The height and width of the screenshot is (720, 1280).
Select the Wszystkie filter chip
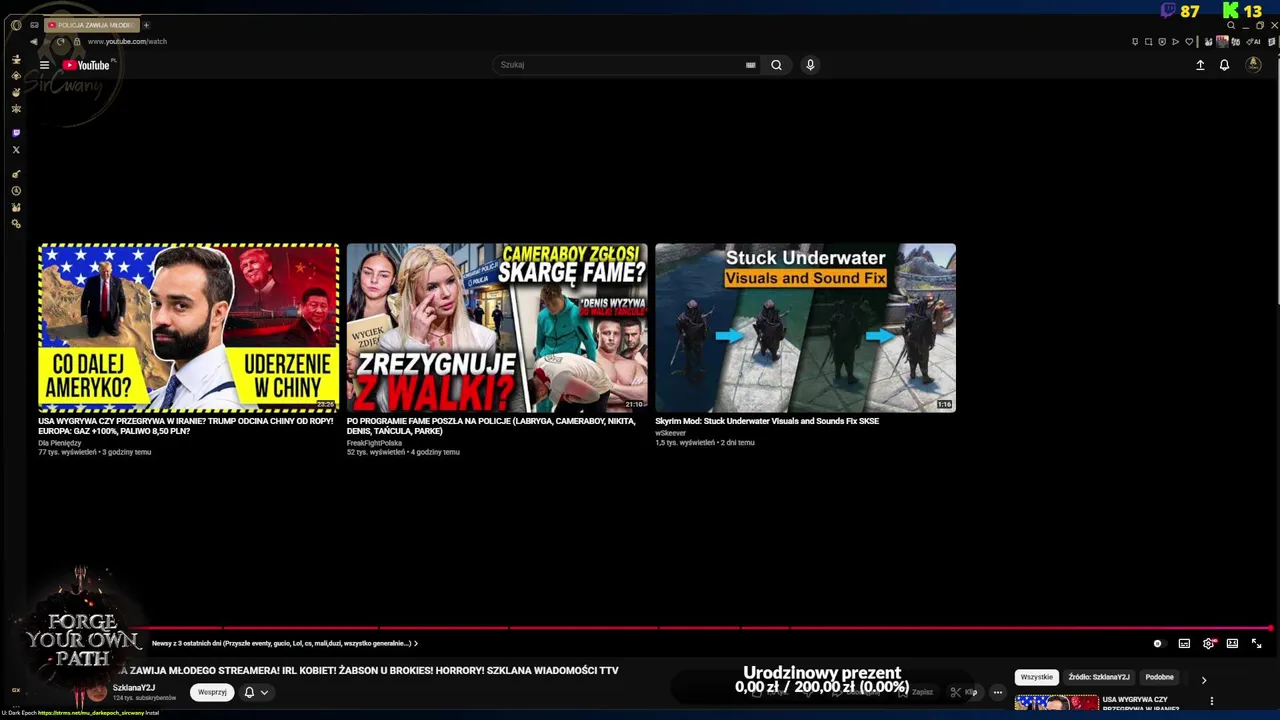(1037, 677)
